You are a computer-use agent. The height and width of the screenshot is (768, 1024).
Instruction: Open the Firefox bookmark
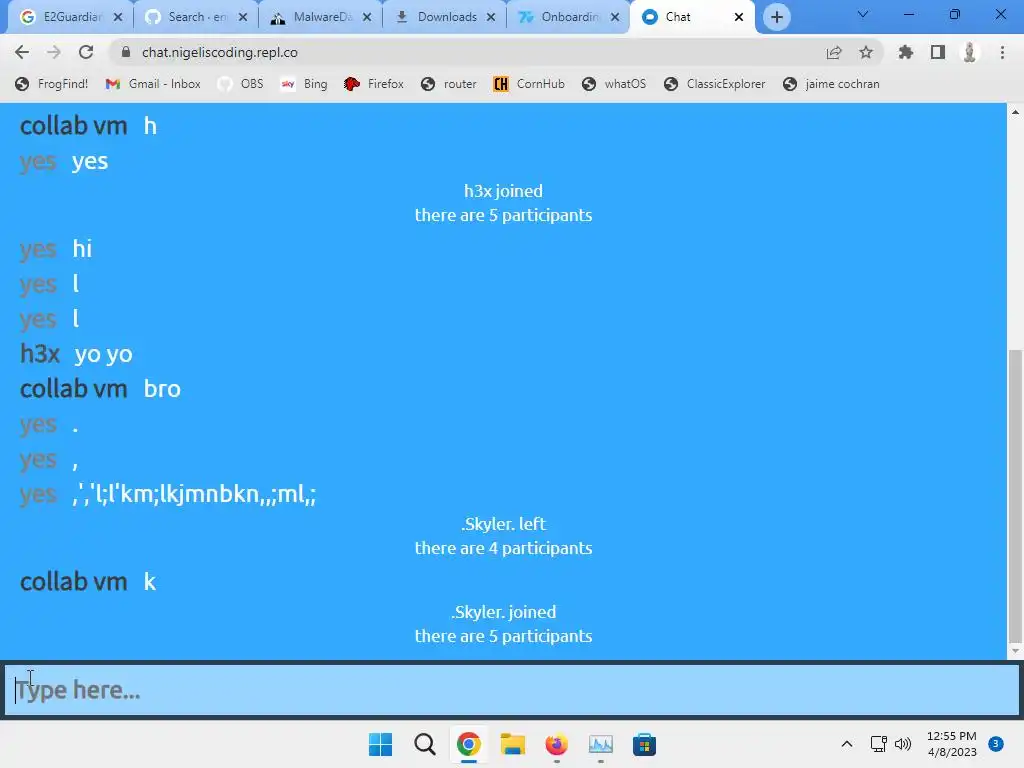coord(374,84)
